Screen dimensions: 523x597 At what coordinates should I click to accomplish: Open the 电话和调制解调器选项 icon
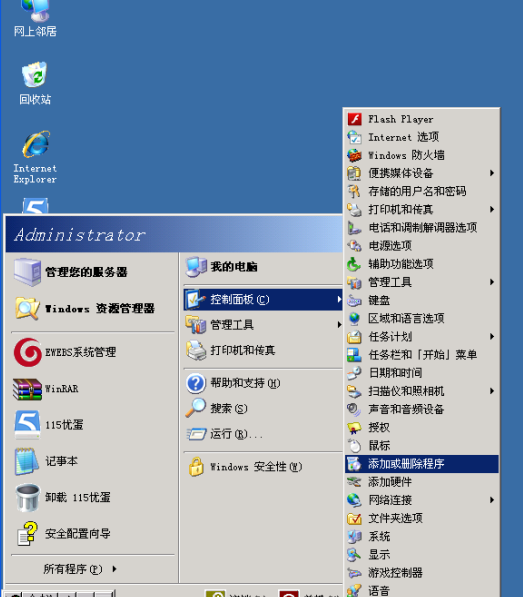point(354,228)
